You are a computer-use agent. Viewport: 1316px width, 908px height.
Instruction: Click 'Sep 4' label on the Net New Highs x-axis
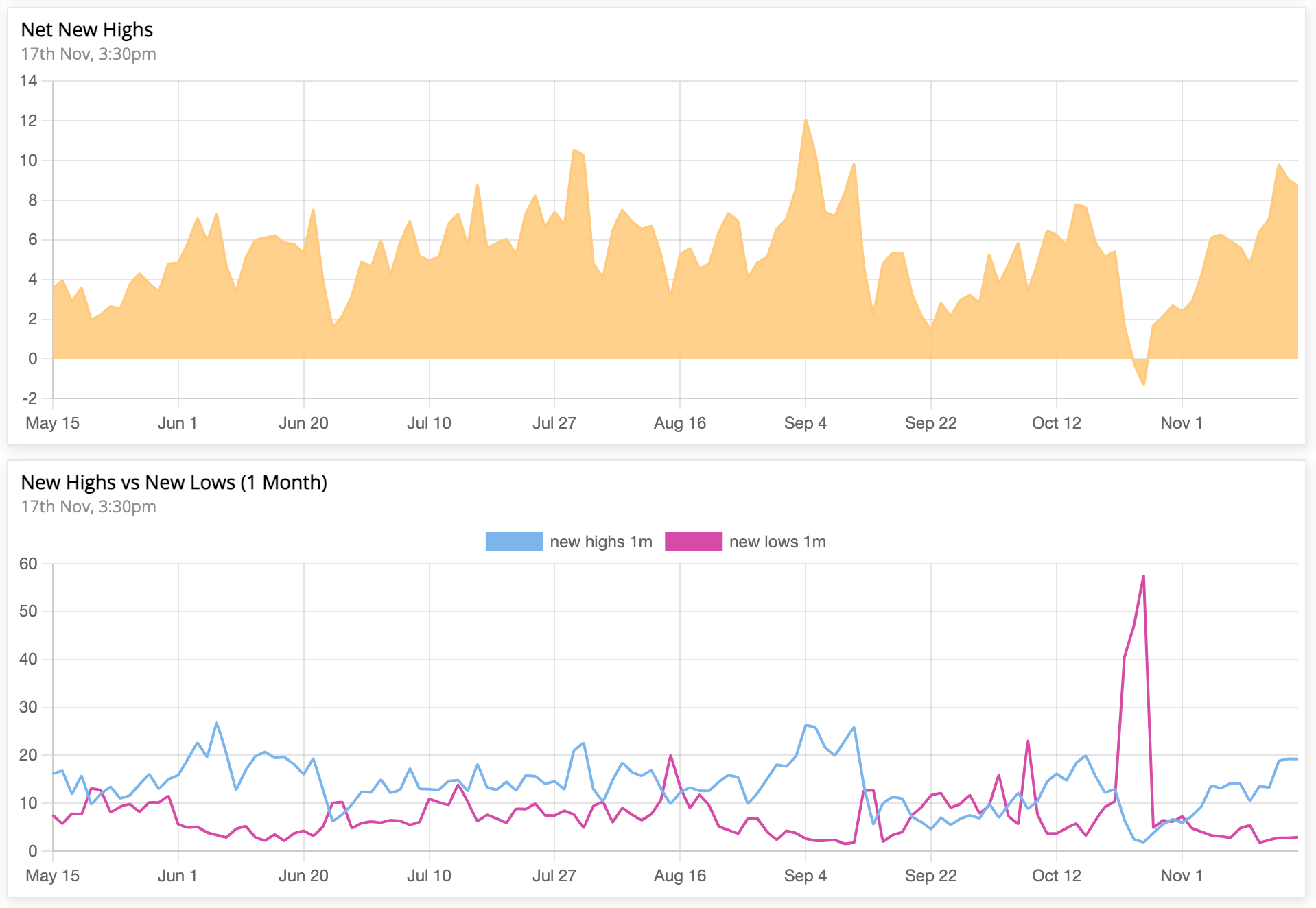(806, 423)
